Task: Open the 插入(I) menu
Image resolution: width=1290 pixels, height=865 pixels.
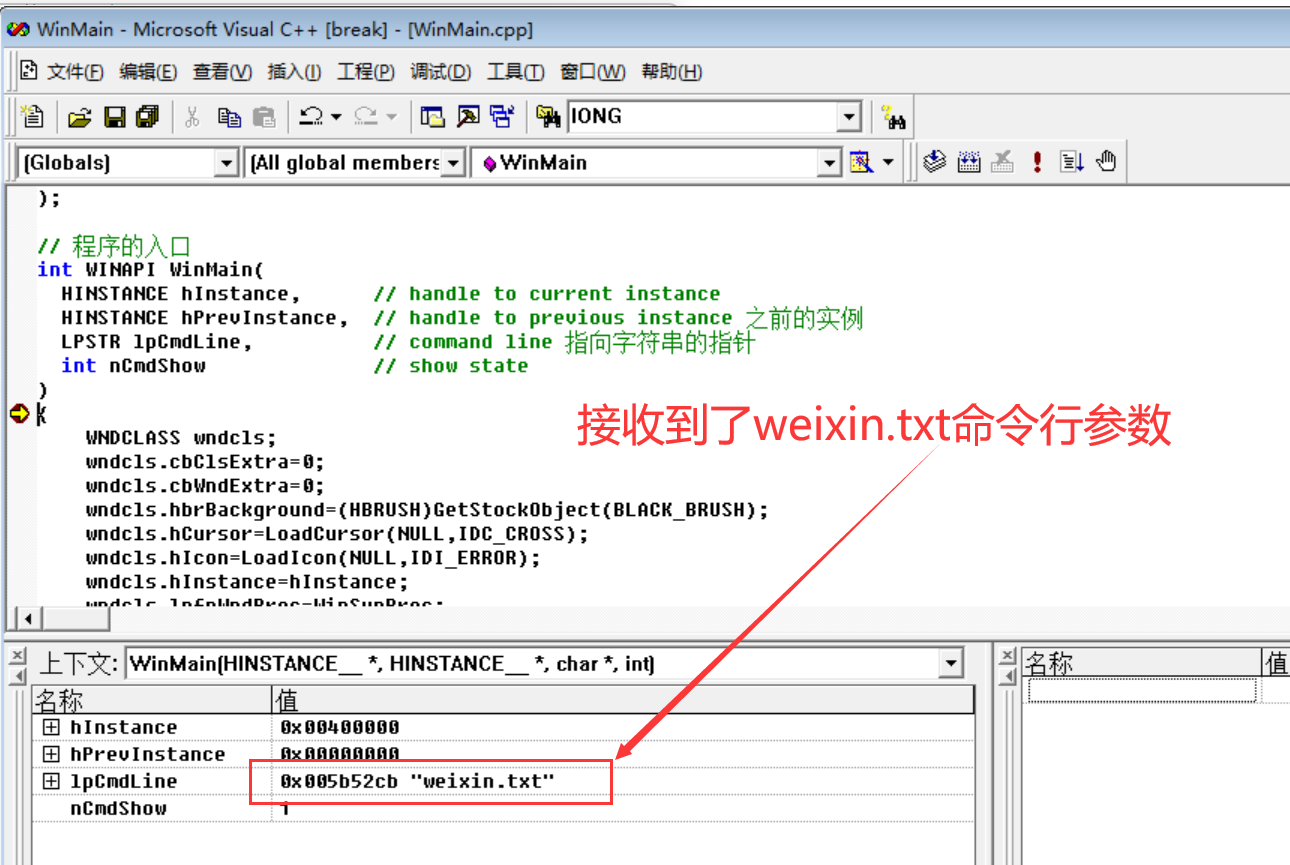Action: [x=294, y=72]
